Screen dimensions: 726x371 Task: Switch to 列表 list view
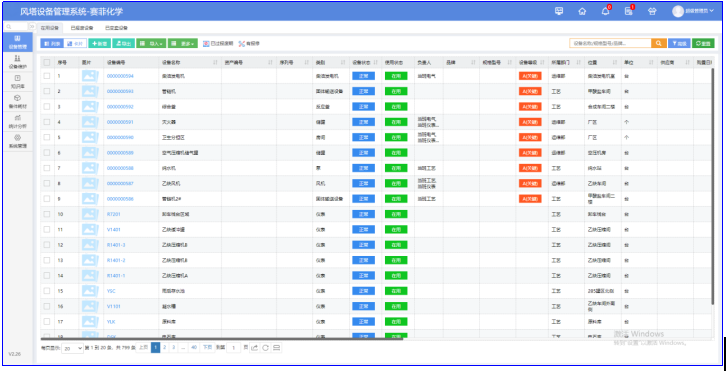click(x=52, y=43)
